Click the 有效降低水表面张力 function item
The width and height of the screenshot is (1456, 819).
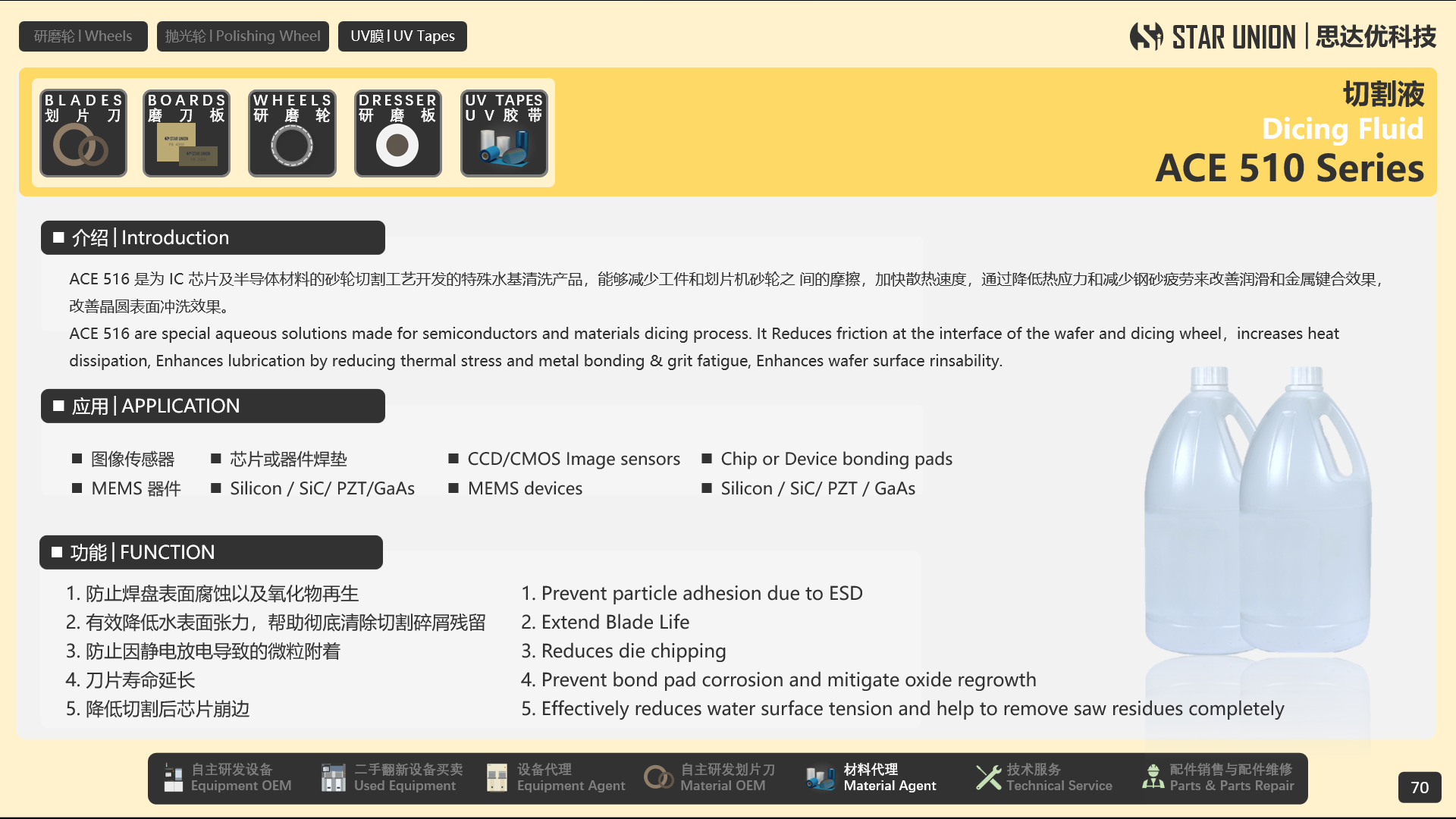(276, 622)
